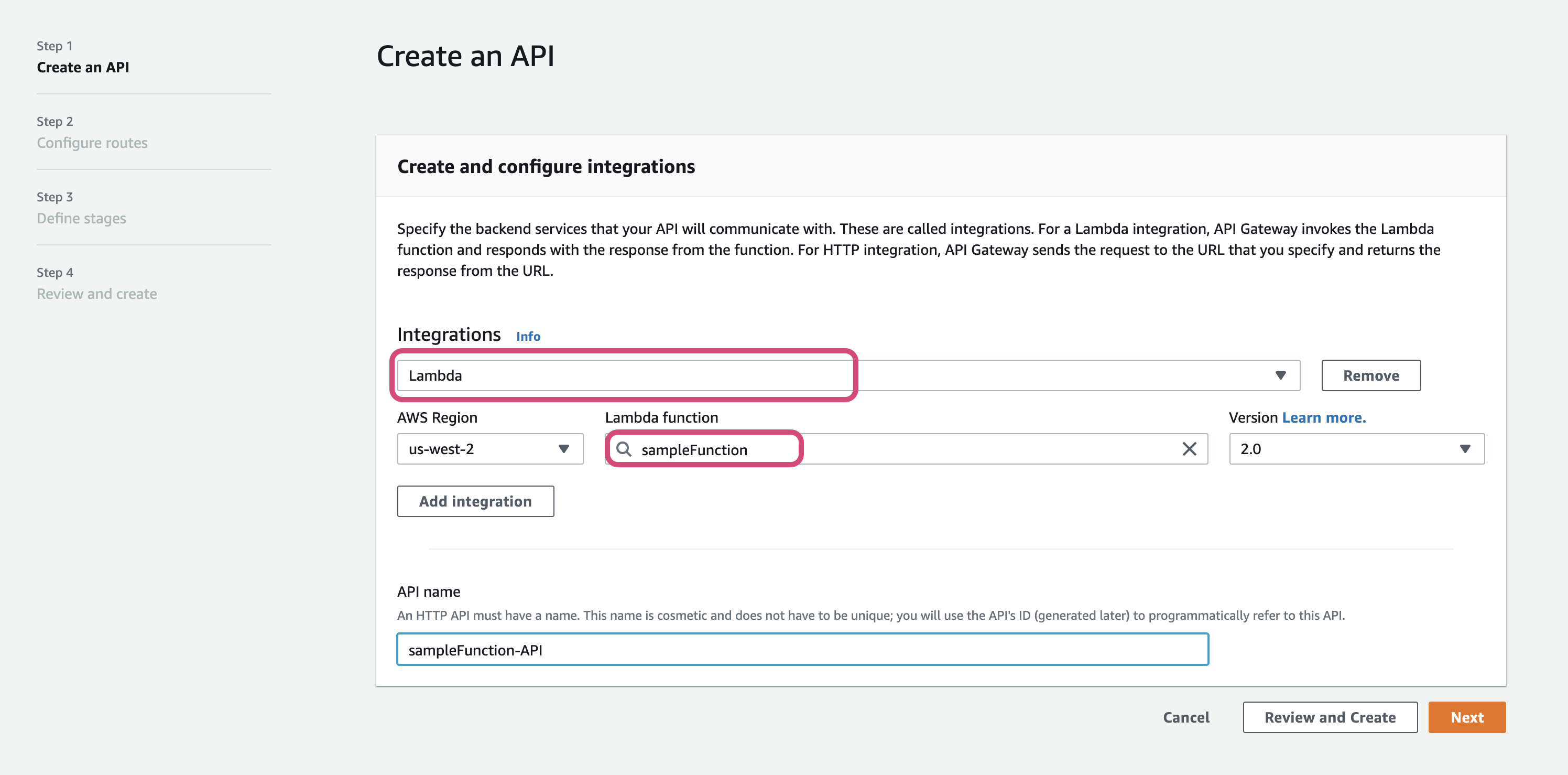
Task: Click the search magnifier icon in Lambda function field
Action: pos(623,449)
